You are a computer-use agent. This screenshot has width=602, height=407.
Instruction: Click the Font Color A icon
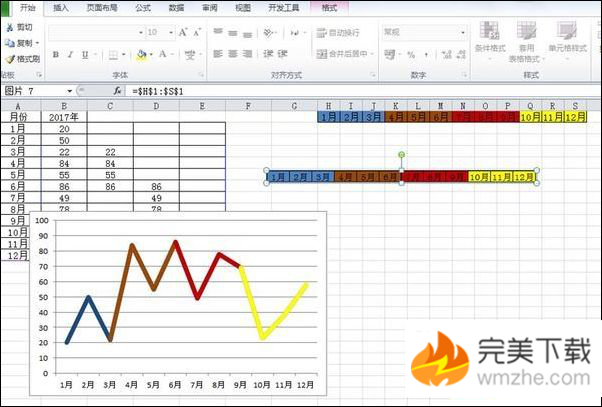(163, 55)
